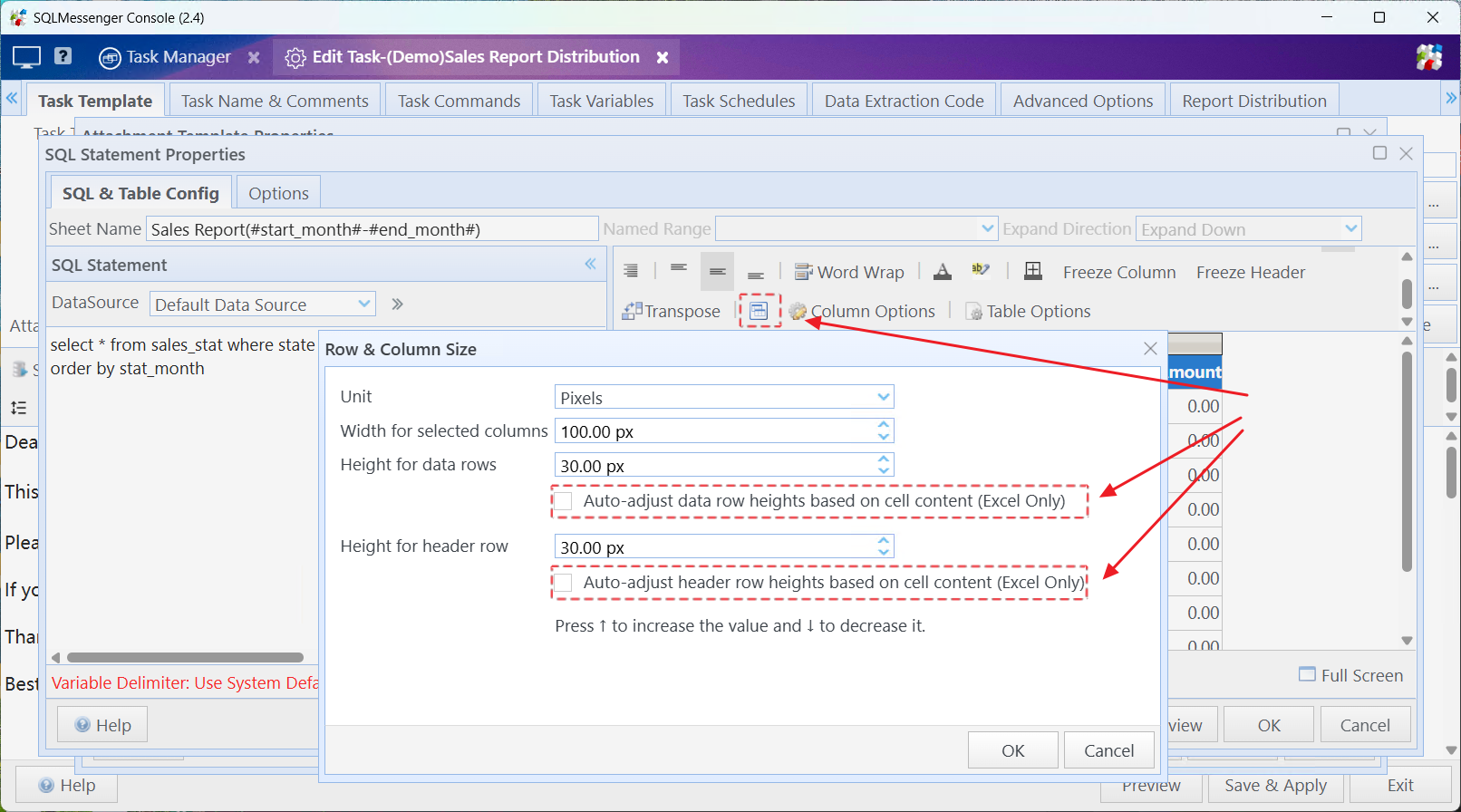The width and height of the screenshot is (1461, 812).
Task: Enable auto-adjust header row heights checkbox
Action: click(x=564, y=583)
